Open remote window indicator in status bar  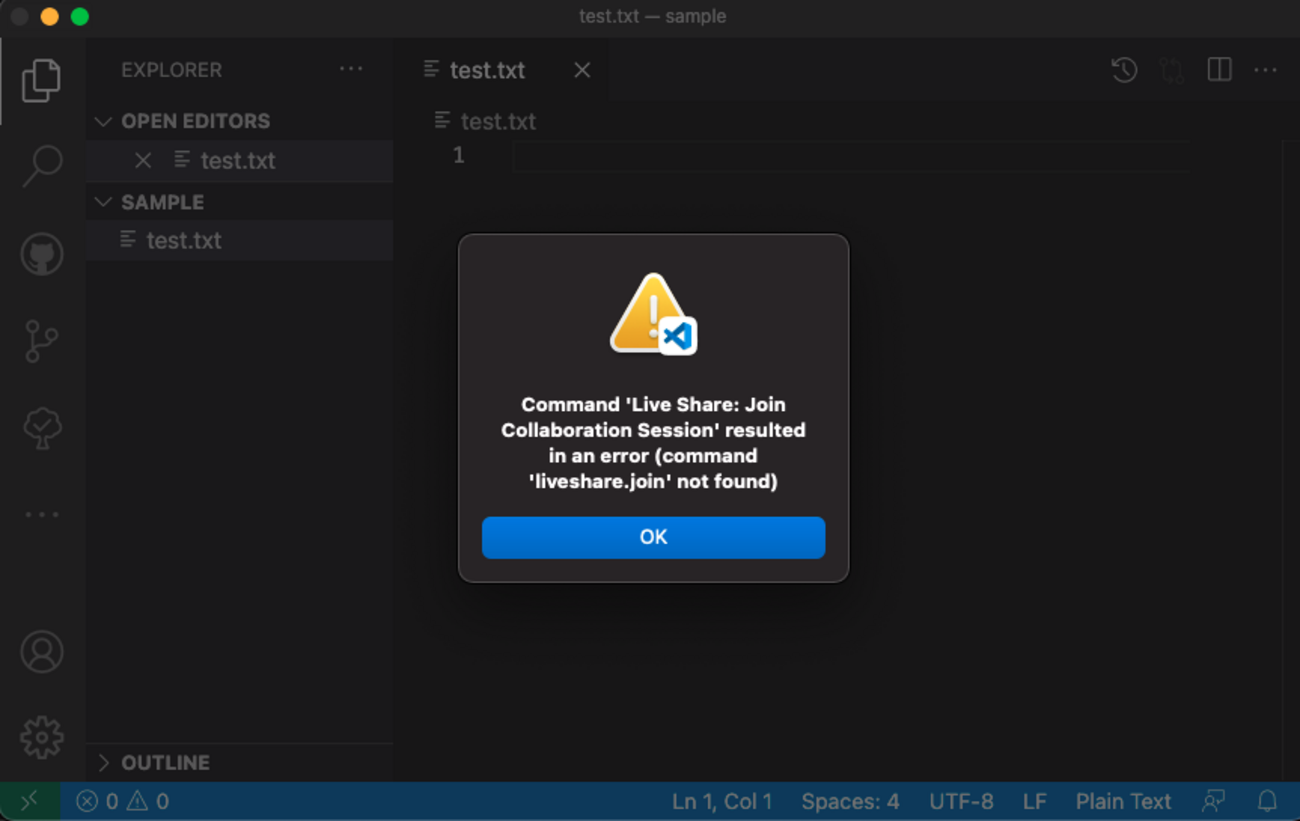click(x=30, y=801)
